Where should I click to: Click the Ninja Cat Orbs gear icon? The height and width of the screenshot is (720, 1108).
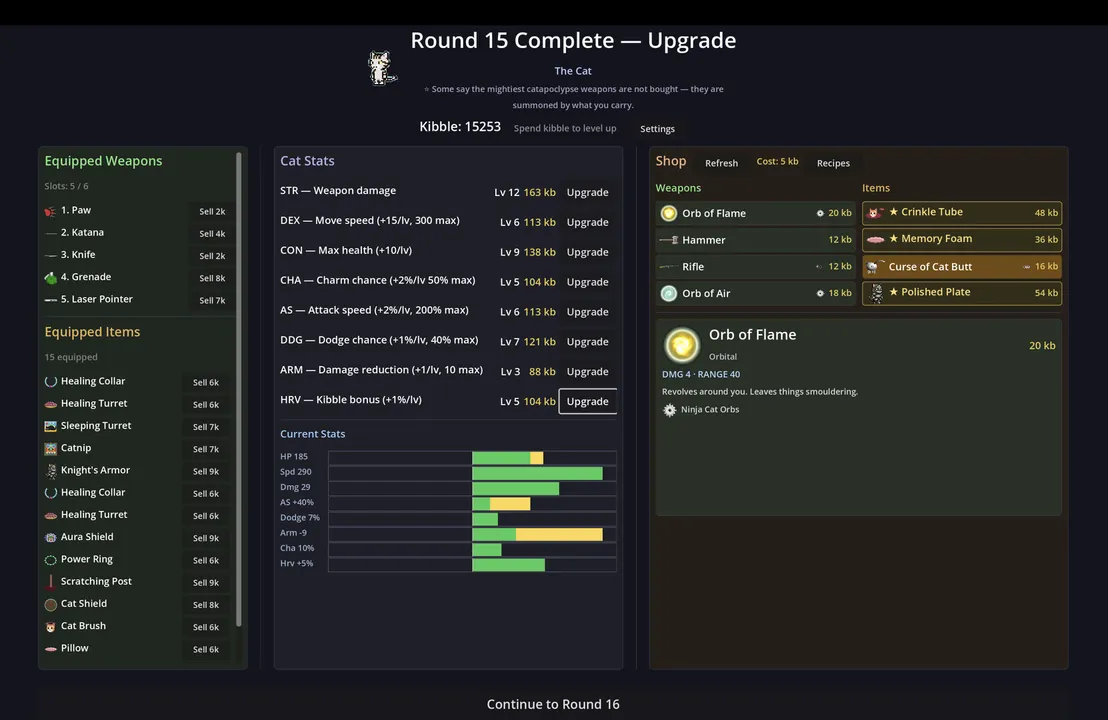tap(669, 410)
